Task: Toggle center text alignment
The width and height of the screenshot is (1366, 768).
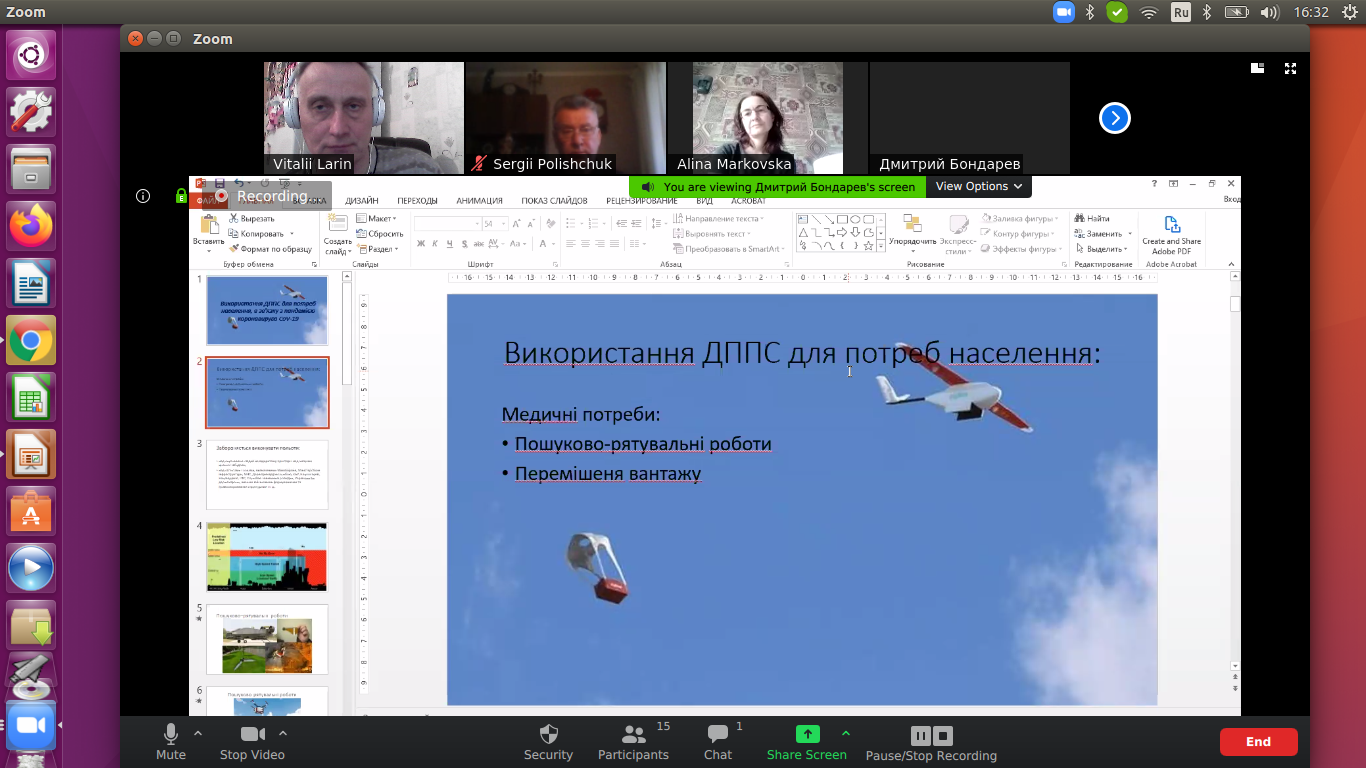Action: (x=585, y=244)
